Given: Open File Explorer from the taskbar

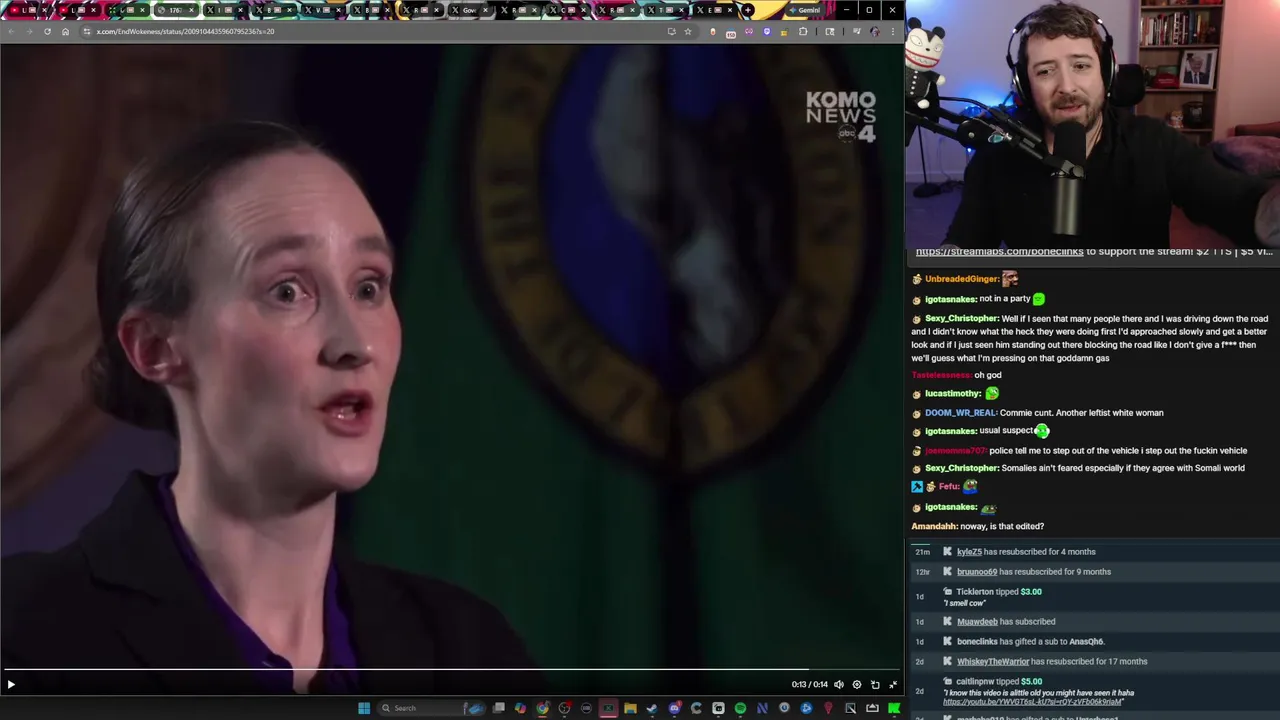Looking at the screenshot, I should [x=630, y=708].
